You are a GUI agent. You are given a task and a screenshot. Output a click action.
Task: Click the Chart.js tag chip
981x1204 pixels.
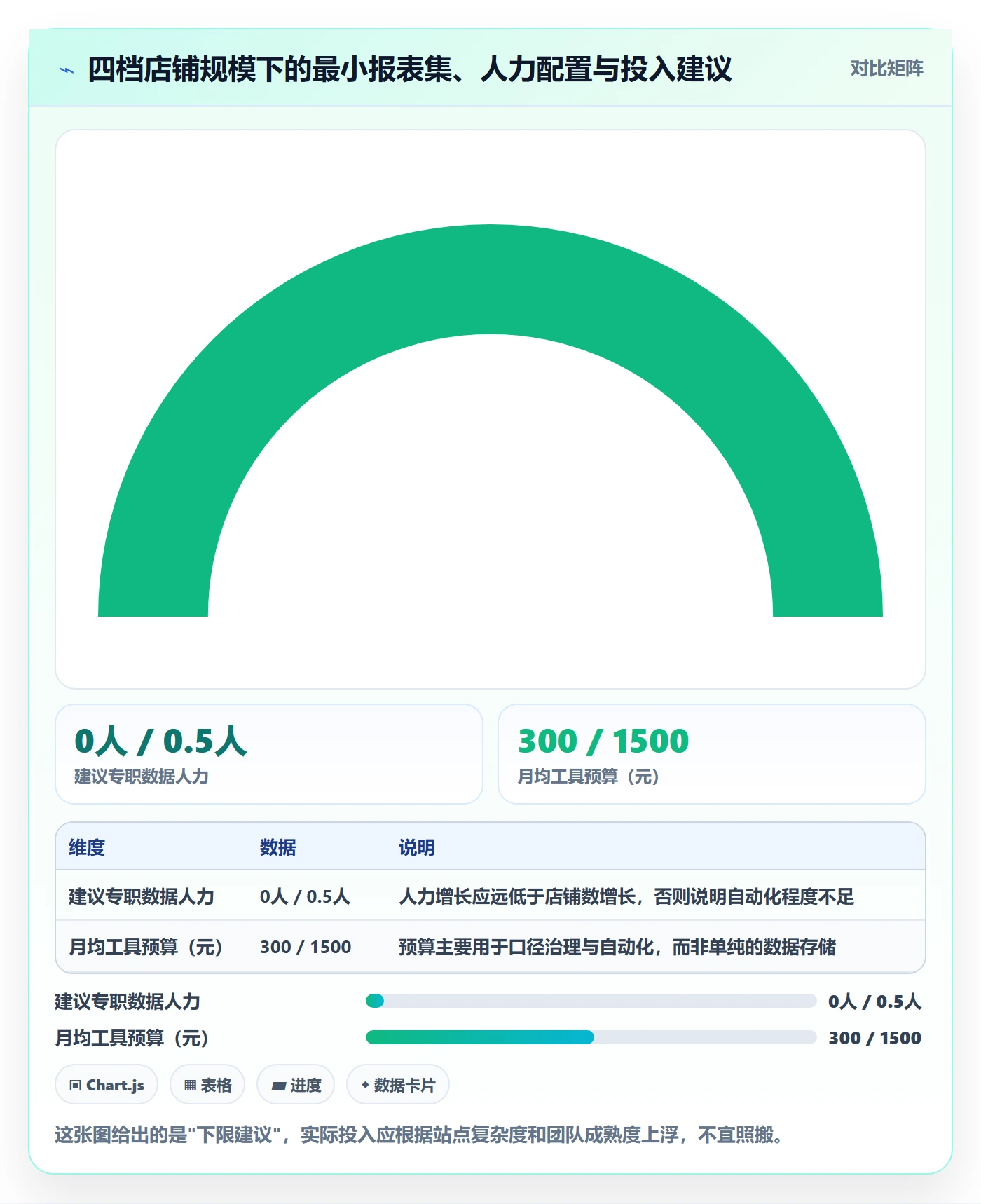click(107, 1085)
